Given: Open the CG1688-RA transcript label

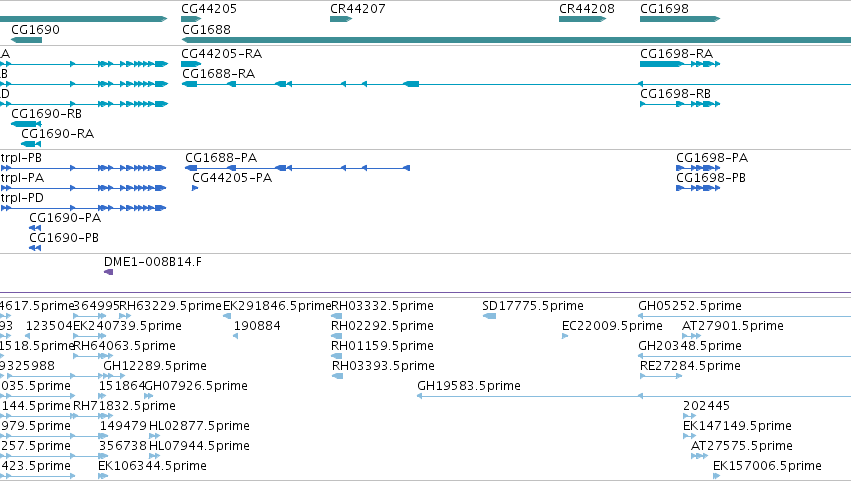Looking at the screenshot, I should pyautogui.click(x=218, y=74).
